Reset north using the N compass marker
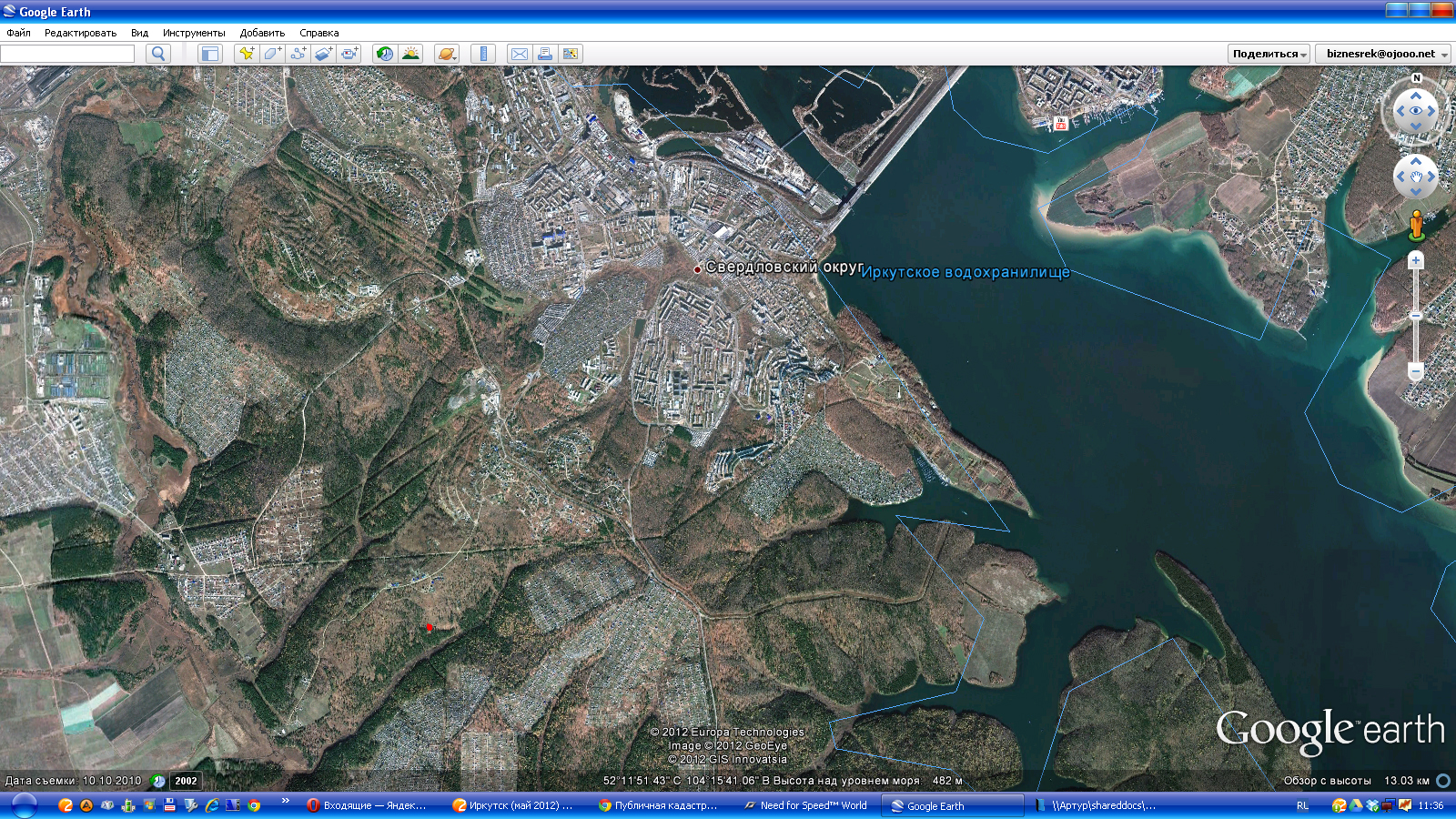The image size is (1456, 819). pyautogui.click(x=1416, y=78)
